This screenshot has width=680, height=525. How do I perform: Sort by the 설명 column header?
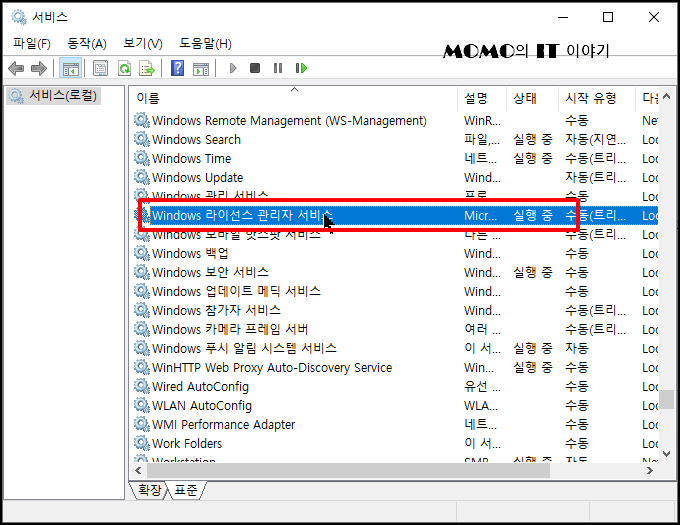coord(482,98)
